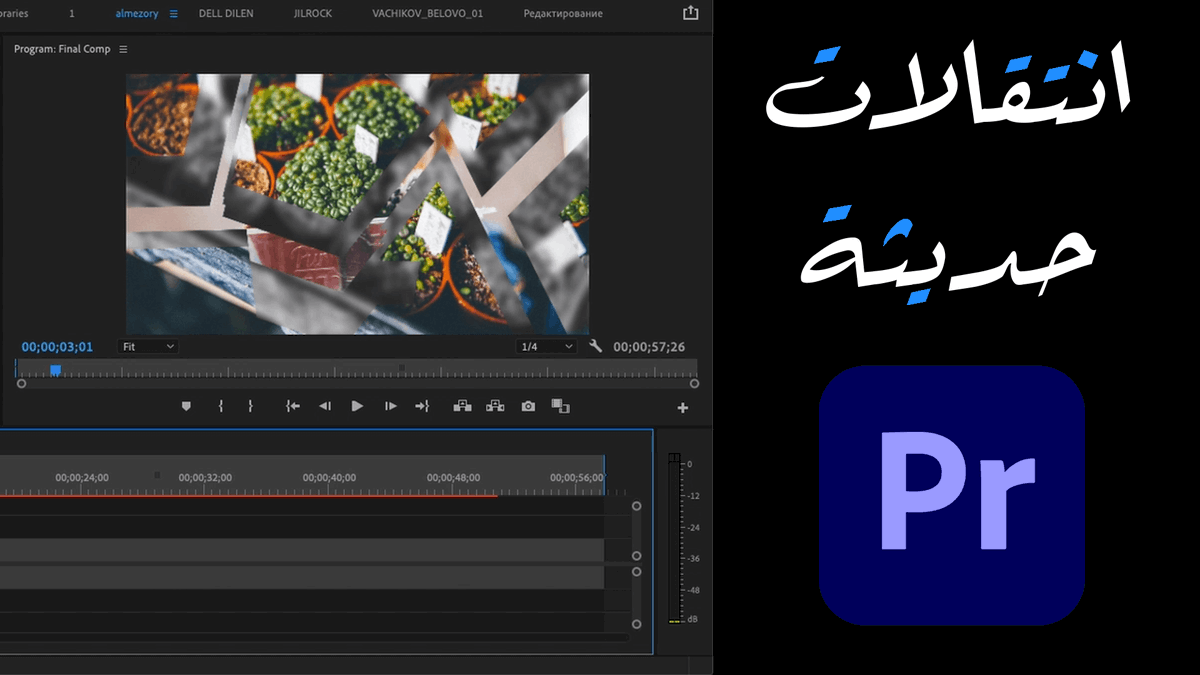Select the workspace tab labeled 1
1200x675 pixels.
tap(72, 14)
